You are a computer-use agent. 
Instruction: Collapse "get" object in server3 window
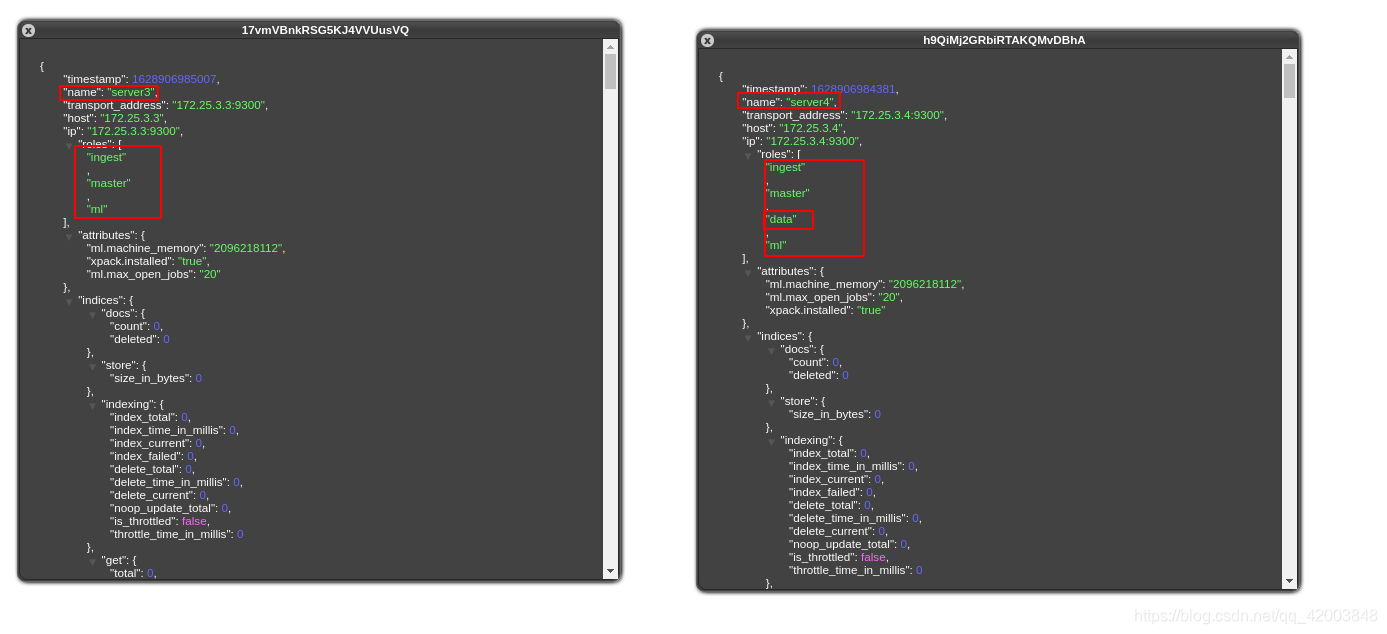coord(92,561)
